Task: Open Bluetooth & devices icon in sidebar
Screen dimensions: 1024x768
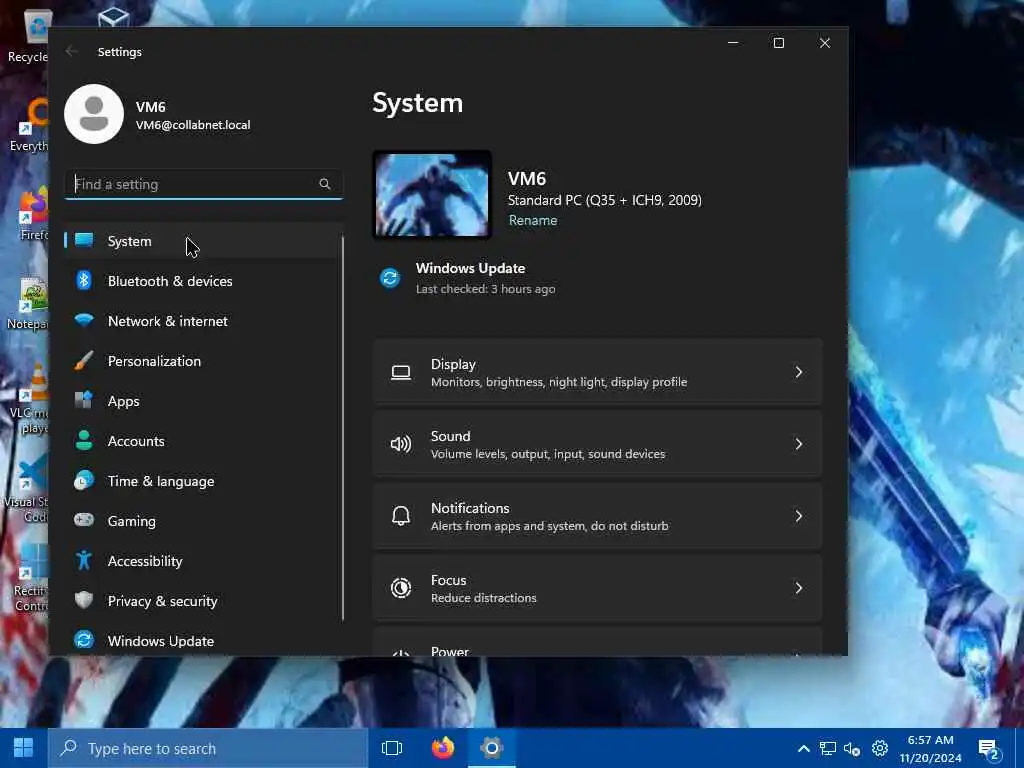Action: (84, 281)
